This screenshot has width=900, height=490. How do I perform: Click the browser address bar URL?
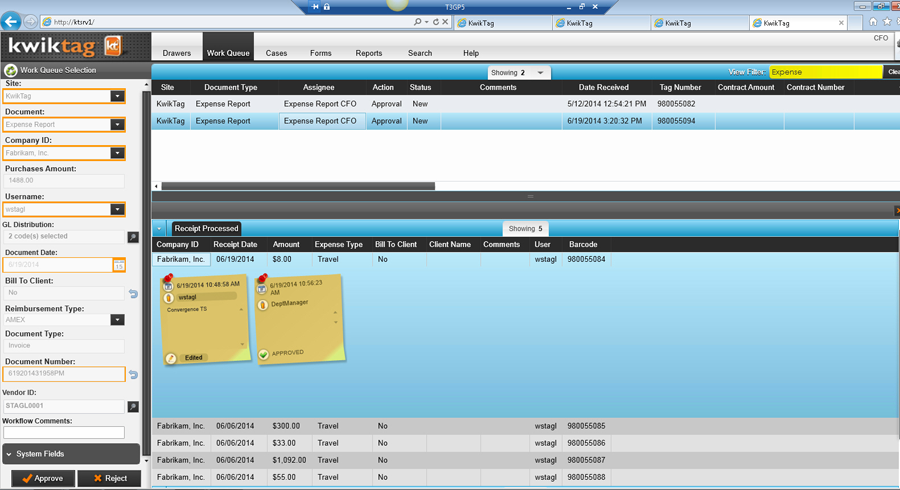pos(74,22)
